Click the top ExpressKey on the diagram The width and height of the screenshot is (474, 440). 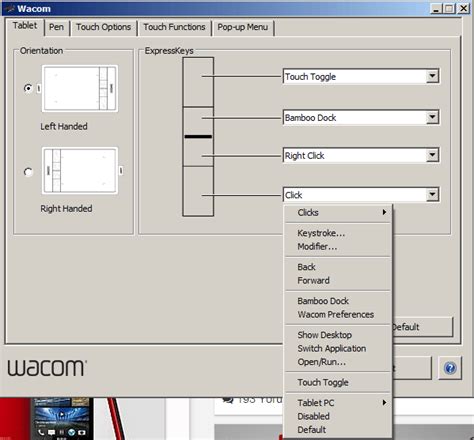pos(198,82)
